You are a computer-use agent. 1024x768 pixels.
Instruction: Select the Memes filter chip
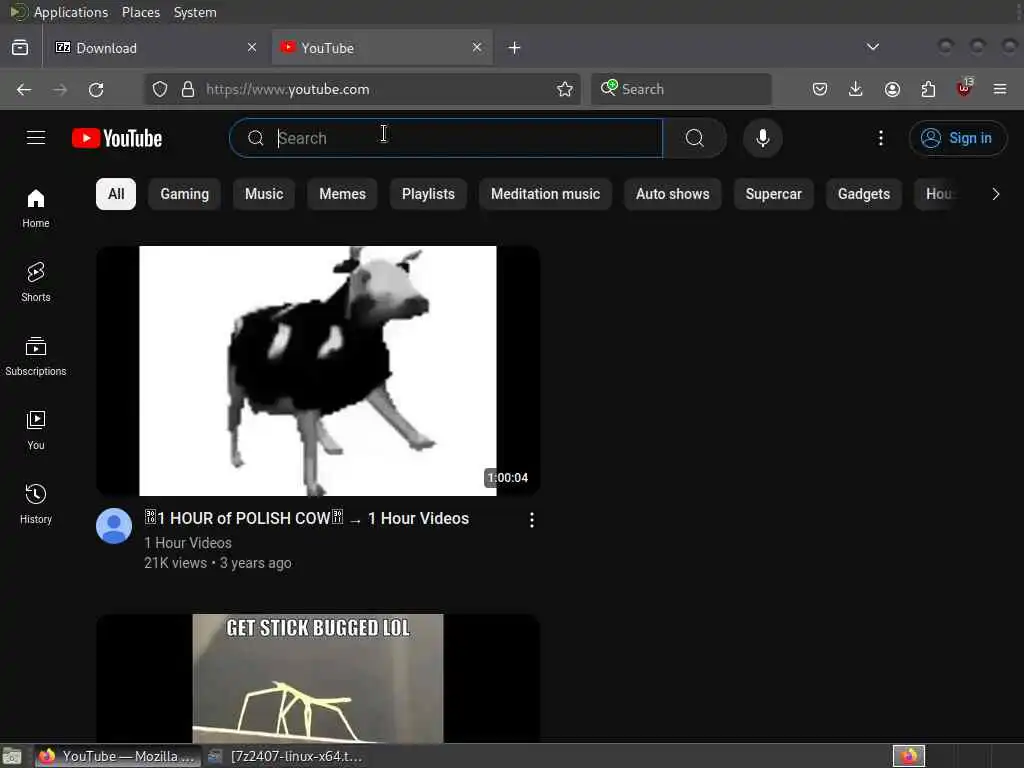(342, 194)
